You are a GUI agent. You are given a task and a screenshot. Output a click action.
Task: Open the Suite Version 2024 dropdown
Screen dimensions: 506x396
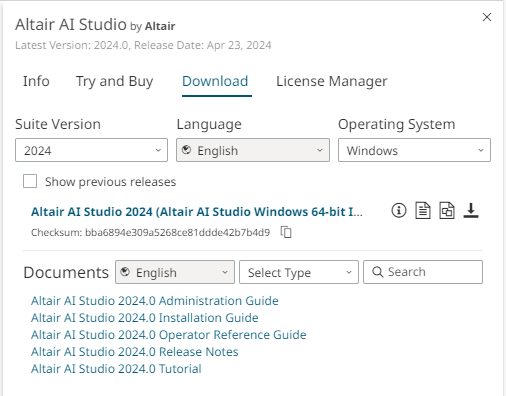[91, 150]
